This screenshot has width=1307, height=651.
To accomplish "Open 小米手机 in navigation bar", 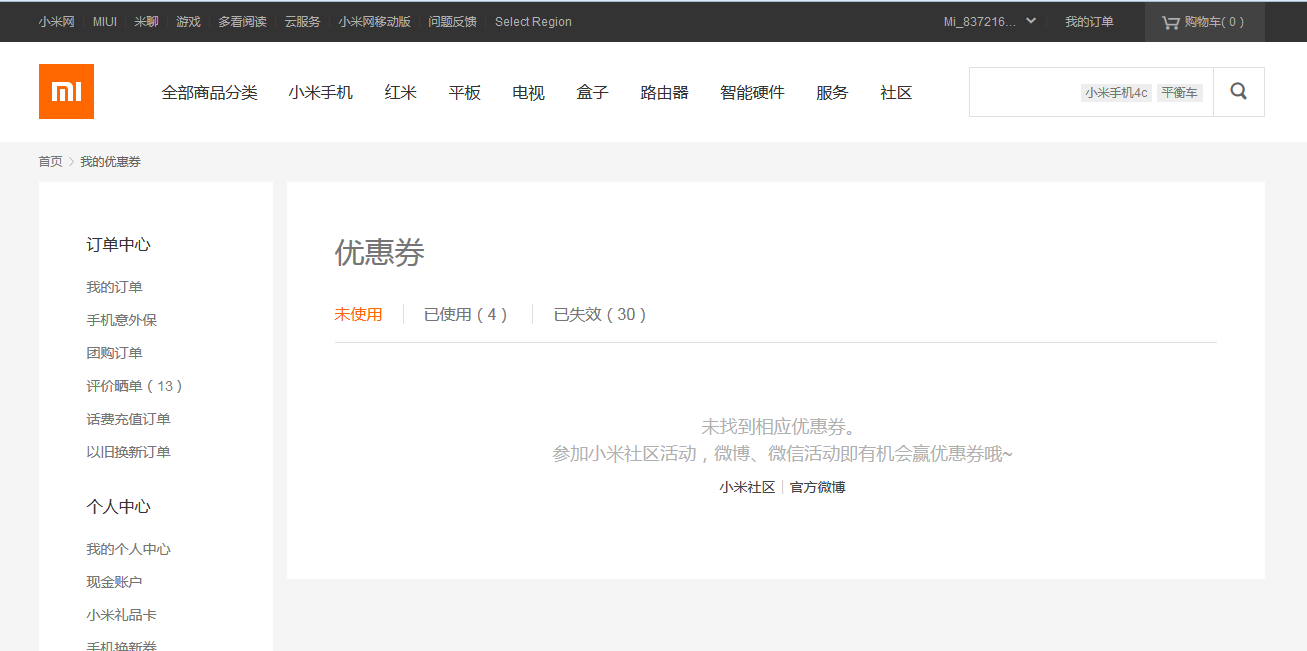I will click(x=320, y=93).
